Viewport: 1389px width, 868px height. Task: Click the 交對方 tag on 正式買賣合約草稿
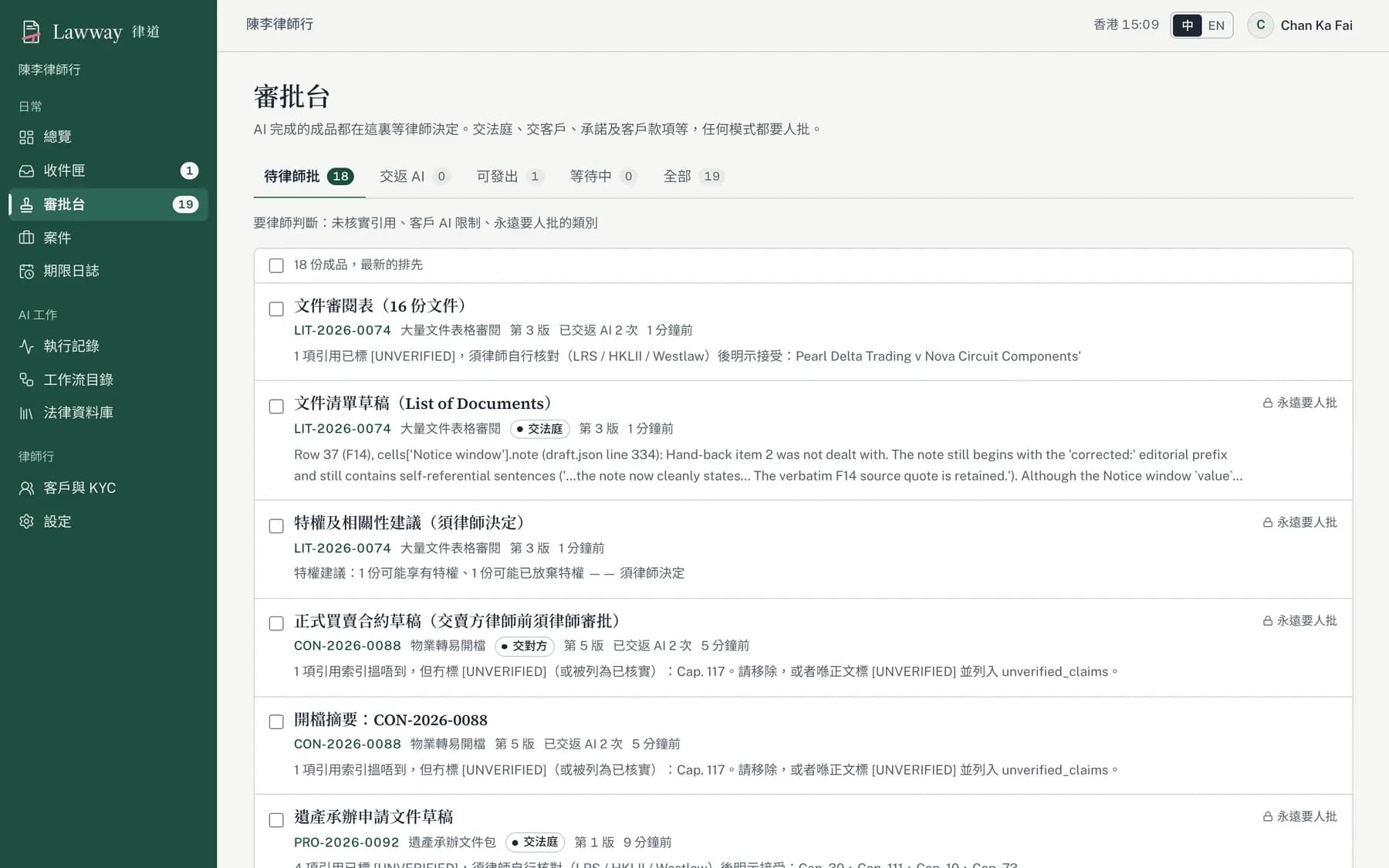click(x=525, y=646)
